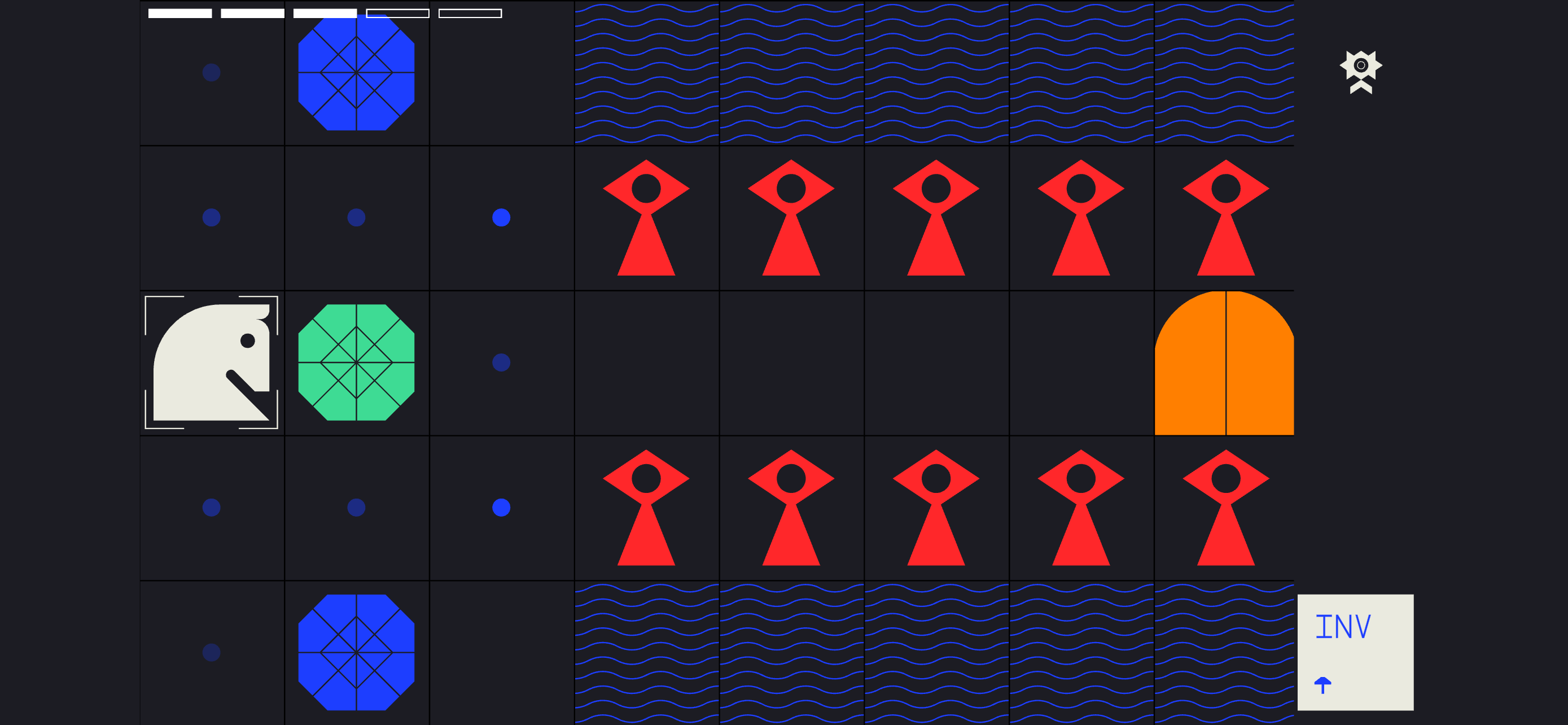
Task: Move to dim dot directly below green octagon
Action: coord(356,507)
